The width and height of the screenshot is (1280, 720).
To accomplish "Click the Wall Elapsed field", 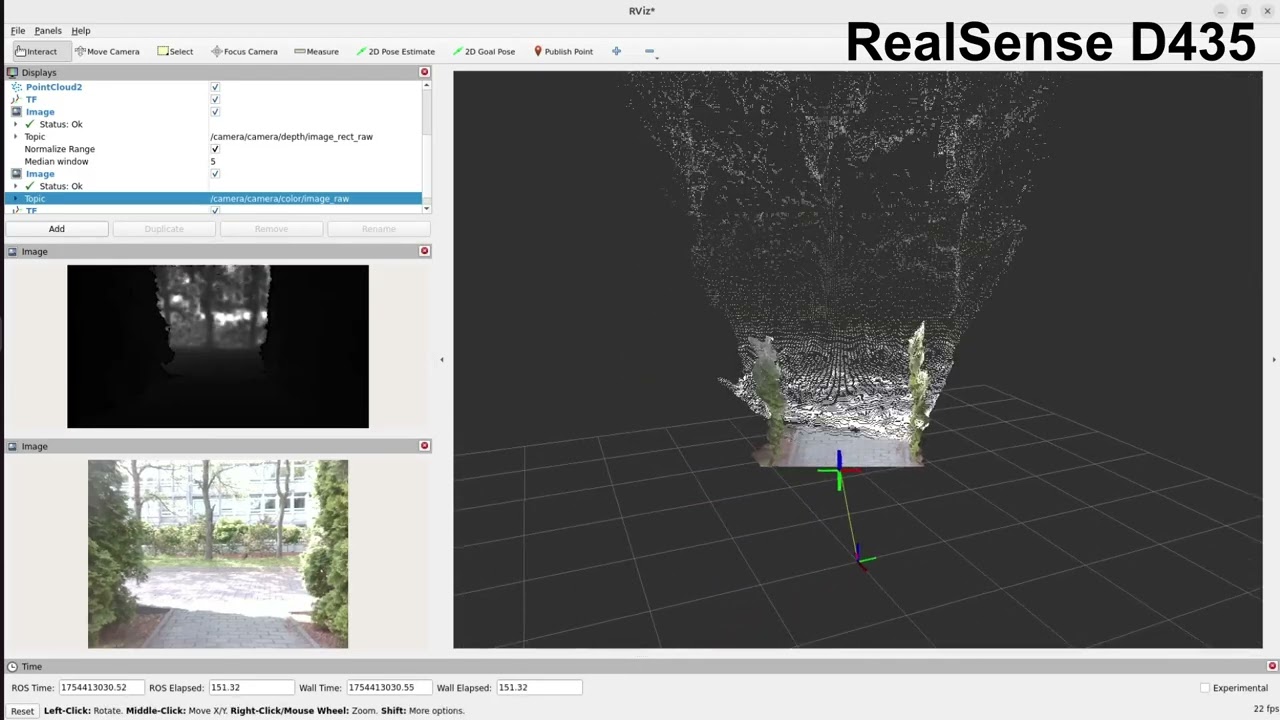I will point(538,687).
